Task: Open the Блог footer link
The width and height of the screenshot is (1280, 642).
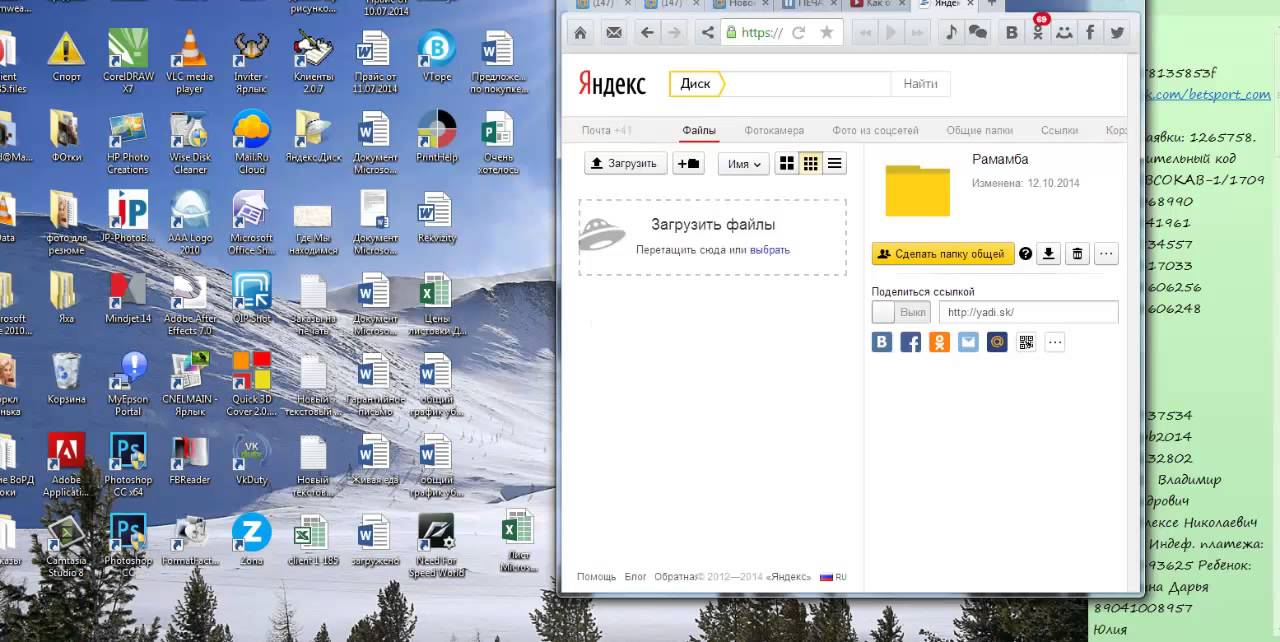Action: 636,577
